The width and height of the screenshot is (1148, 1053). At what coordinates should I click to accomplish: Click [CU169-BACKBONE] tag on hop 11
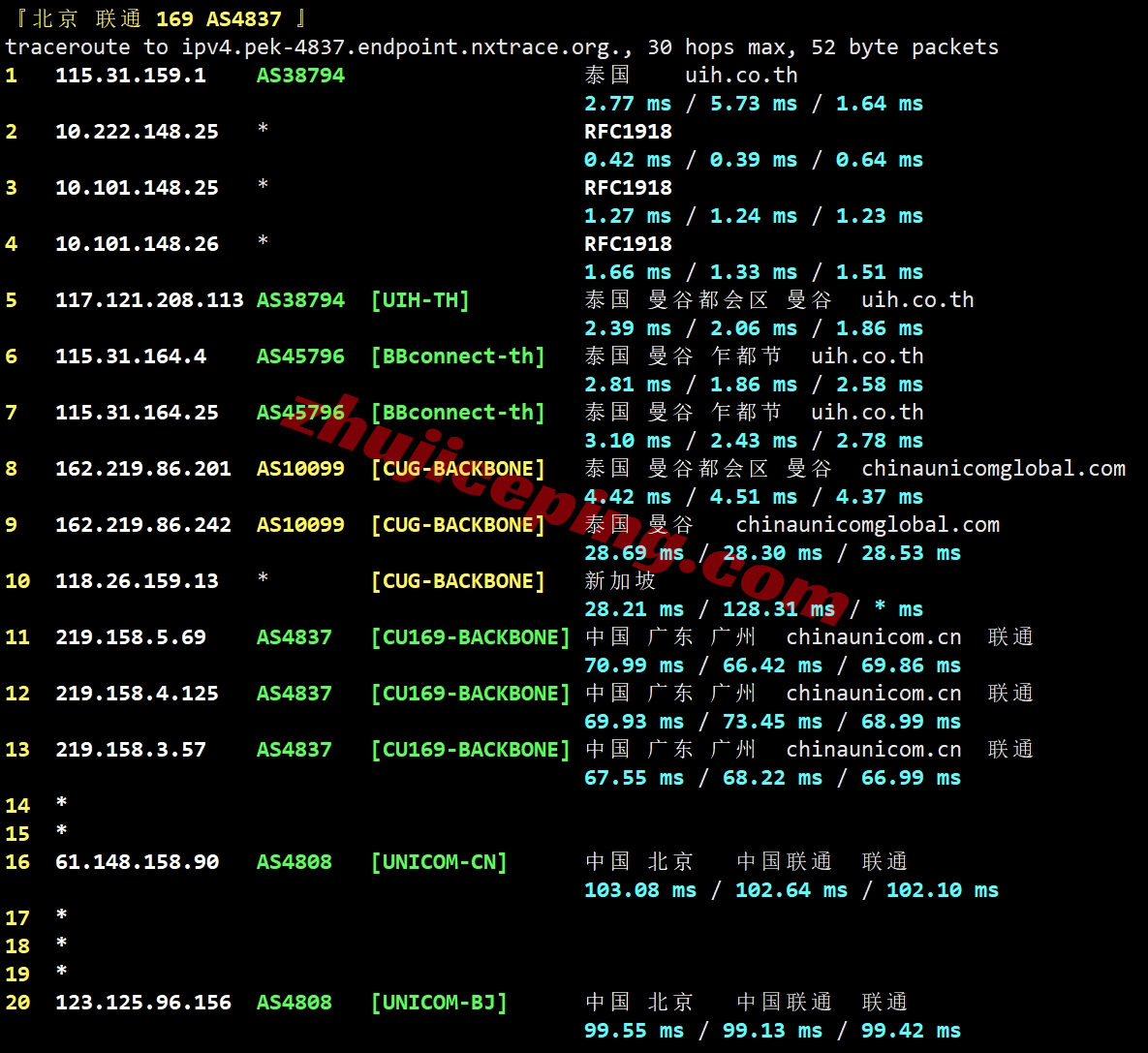click(470, 637)
